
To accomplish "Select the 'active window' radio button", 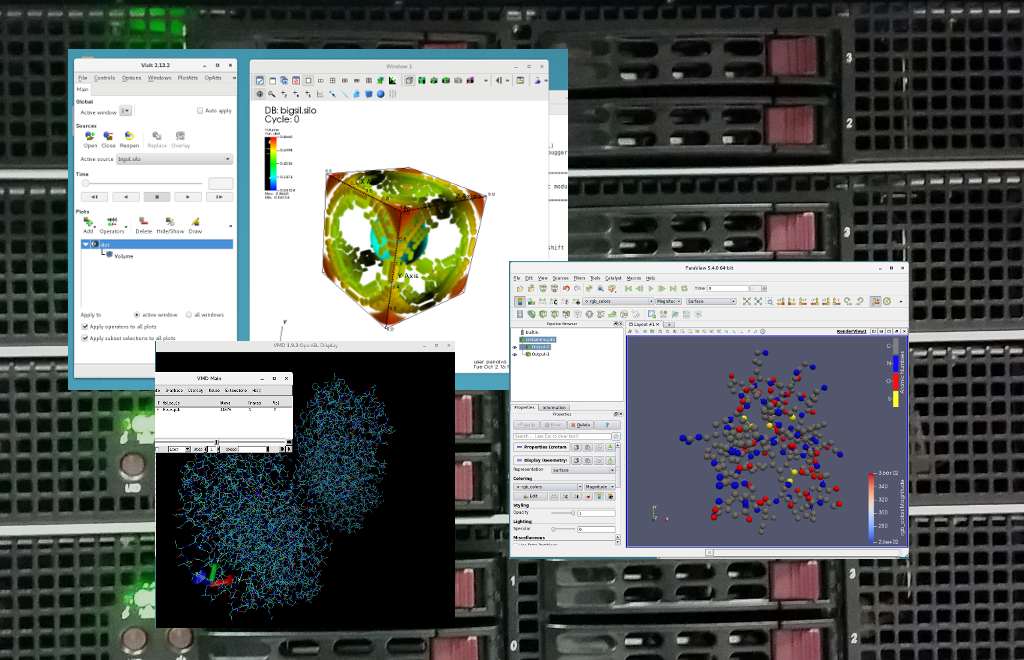I will (136, 315).
